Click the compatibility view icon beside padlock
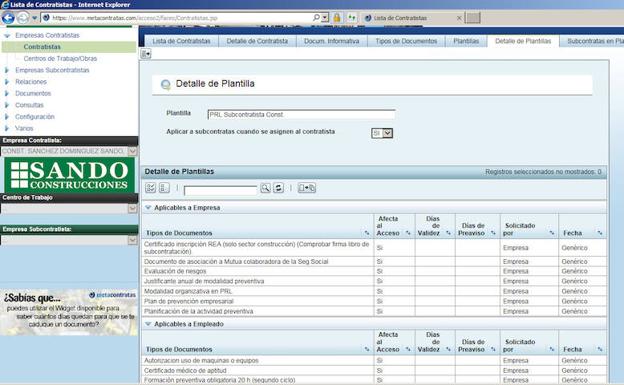The image size is (624, 385). tap(352, 18)
